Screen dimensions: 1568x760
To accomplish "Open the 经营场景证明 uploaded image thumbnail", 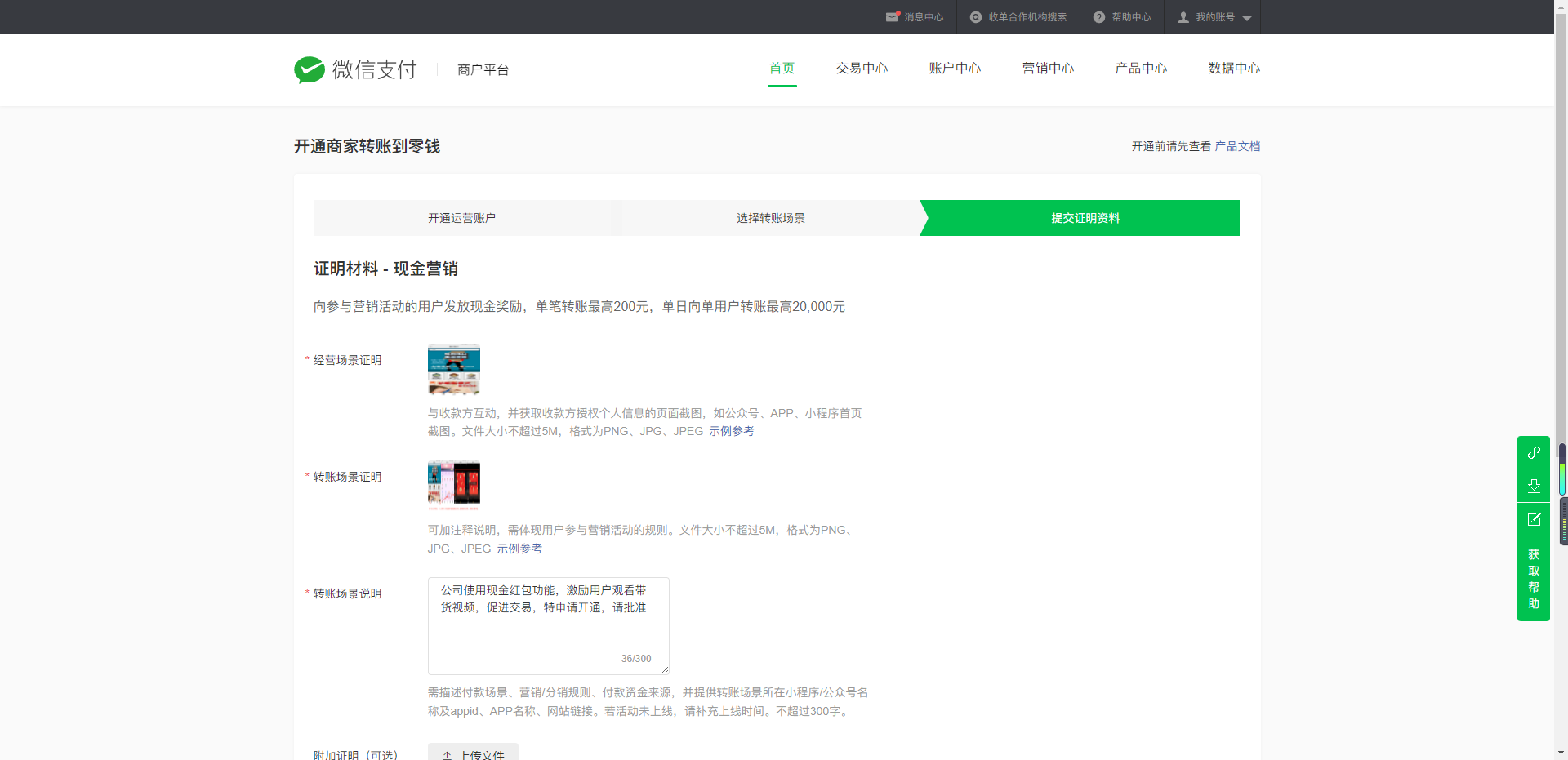I will tap(454, 369).
